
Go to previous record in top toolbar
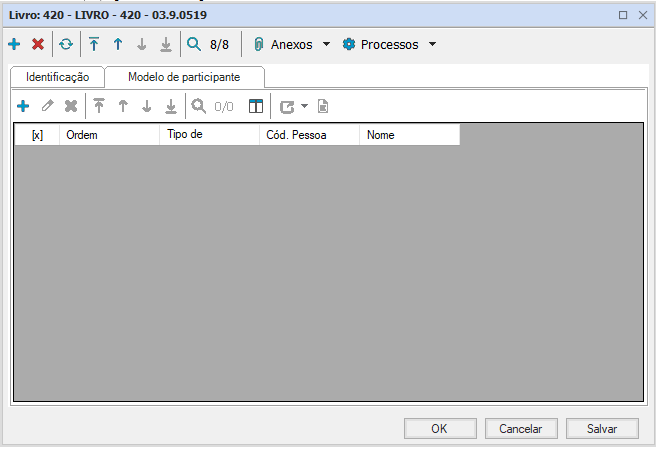[117, 45]
